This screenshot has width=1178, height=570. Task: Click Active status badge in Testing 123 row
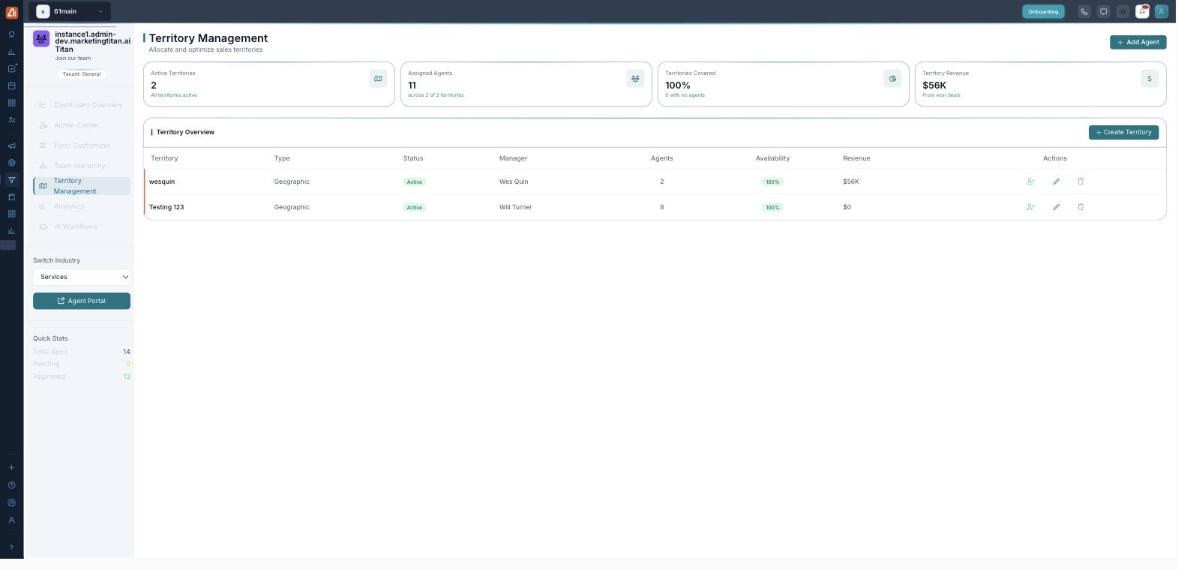coord(415,207)
